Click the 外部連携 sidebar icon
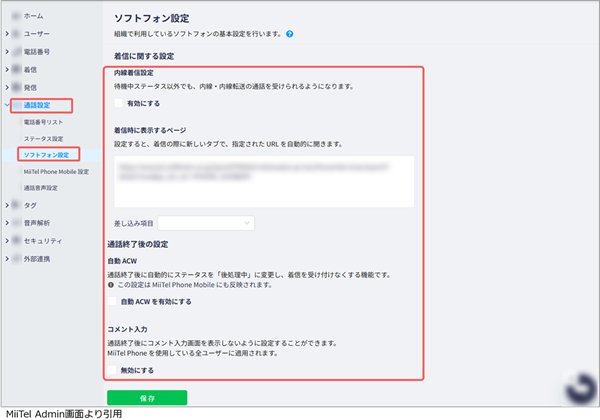The image size is (600, 420). [x=15, y=259]
